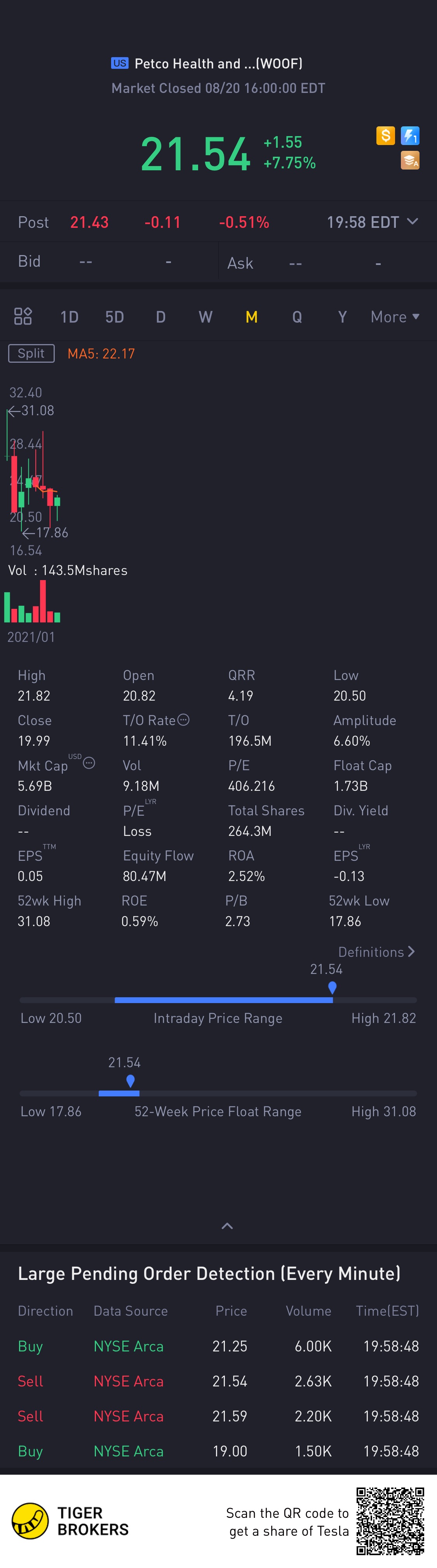Expand the post-market time dropdown
This screenshot has width=437, height=1568.
click(412, 222)
